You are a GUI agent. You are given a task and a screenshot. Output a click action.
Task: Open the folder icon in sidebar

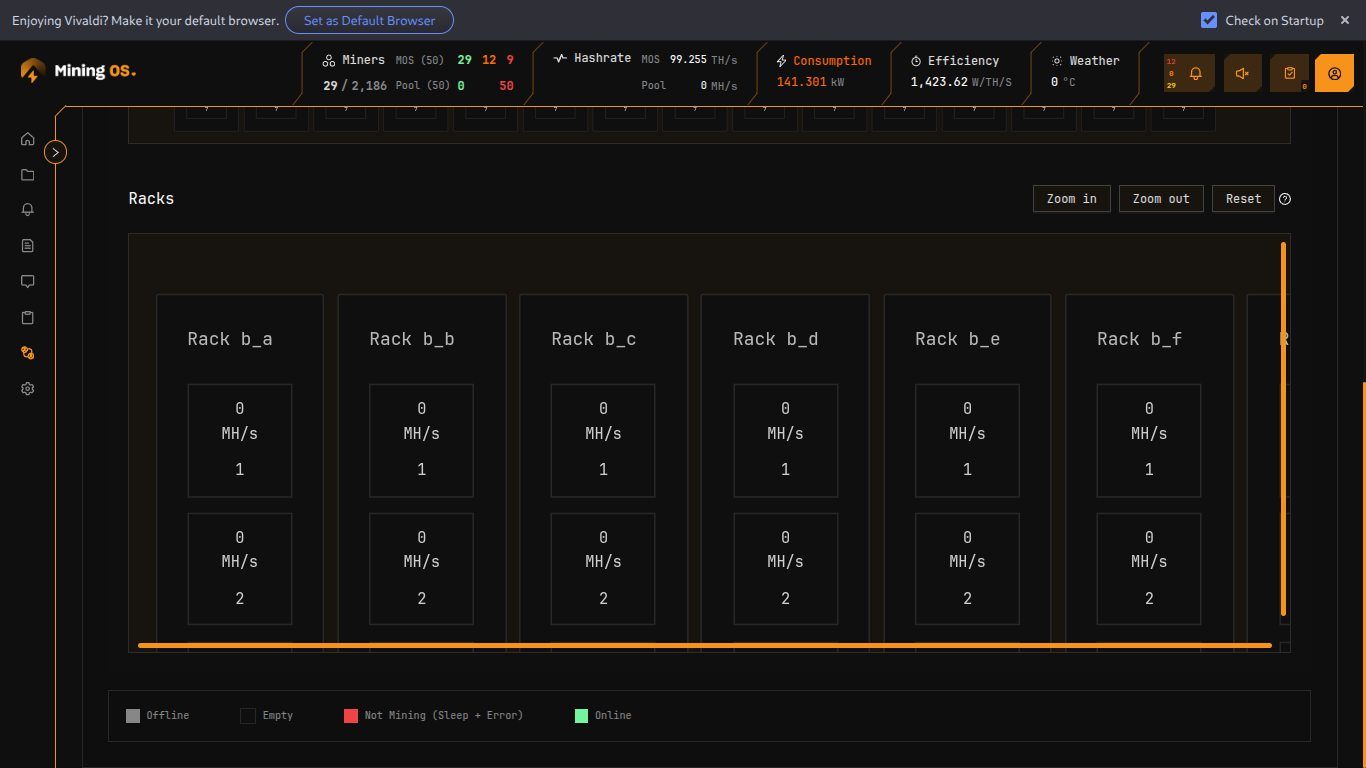28,175
